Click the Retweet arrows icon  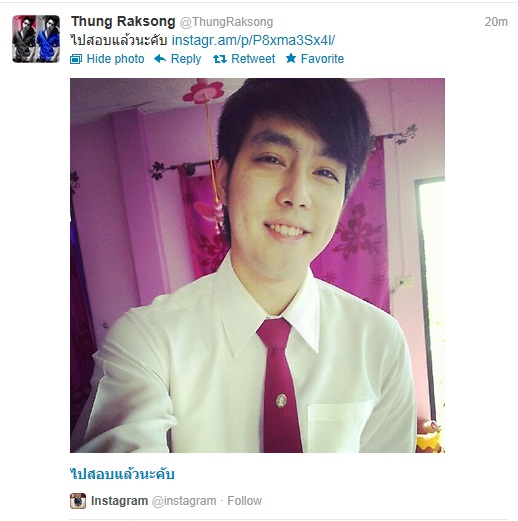pos(220,59)
